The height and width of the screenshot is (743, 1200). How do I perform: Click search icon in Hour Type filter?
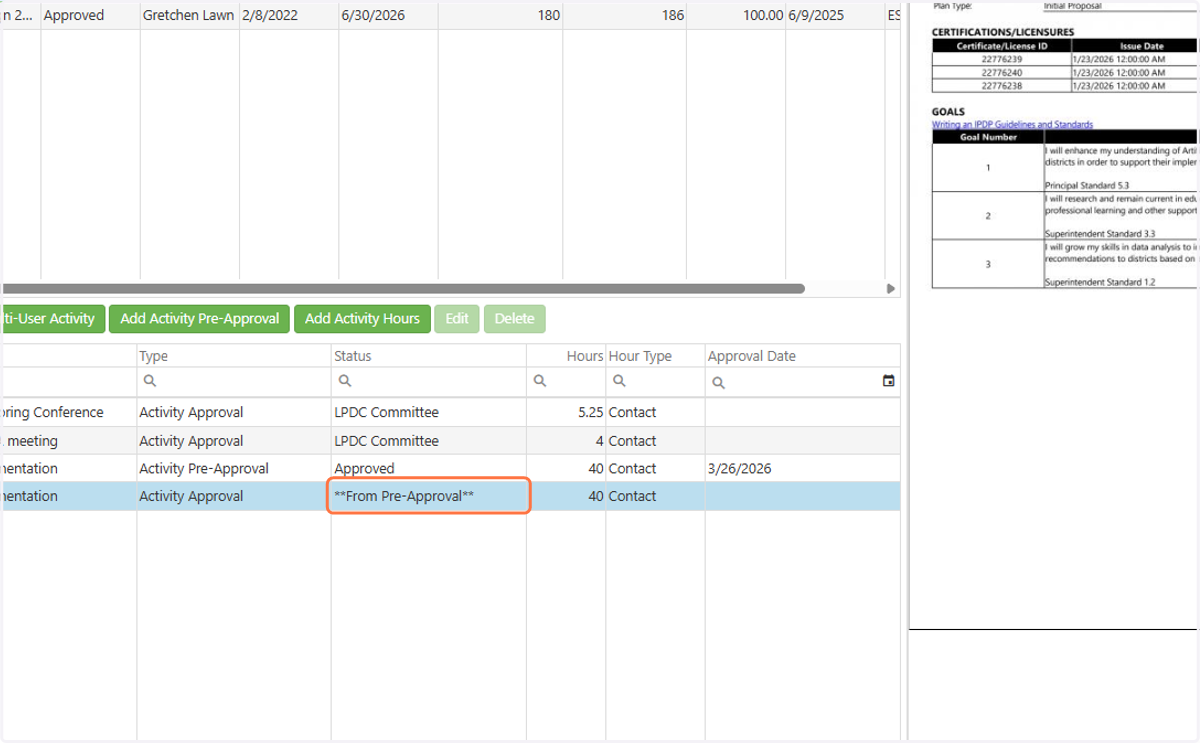(620, 381)
